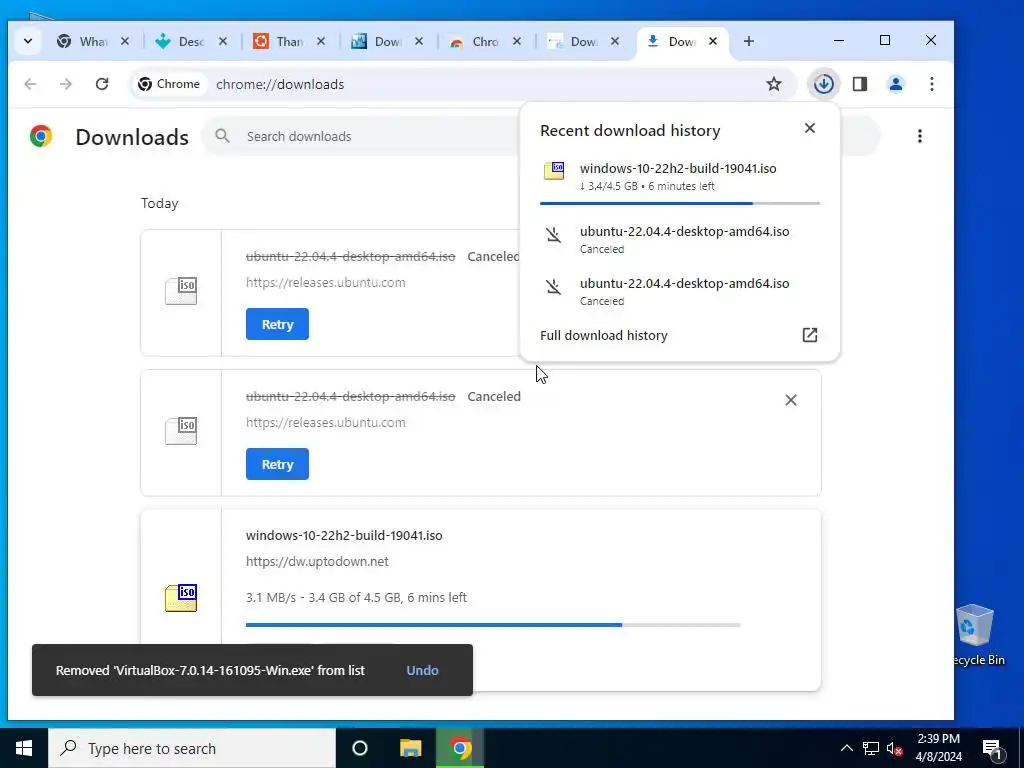
Task: Reload the downloads page
Action: coord(102,84)
